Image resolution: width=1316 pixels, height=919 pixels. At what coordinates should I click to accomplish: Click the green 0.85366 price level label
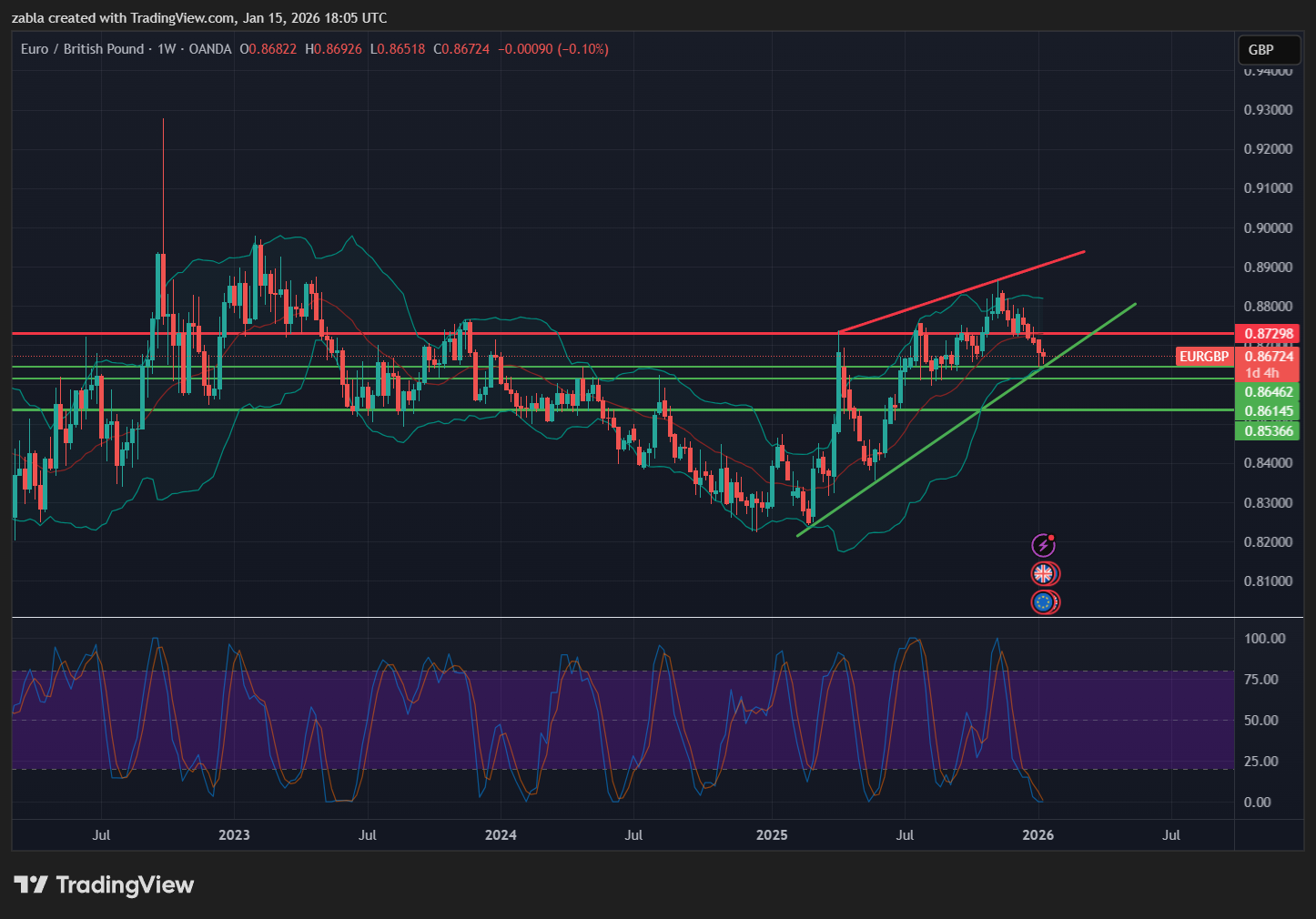(1267, 430)
